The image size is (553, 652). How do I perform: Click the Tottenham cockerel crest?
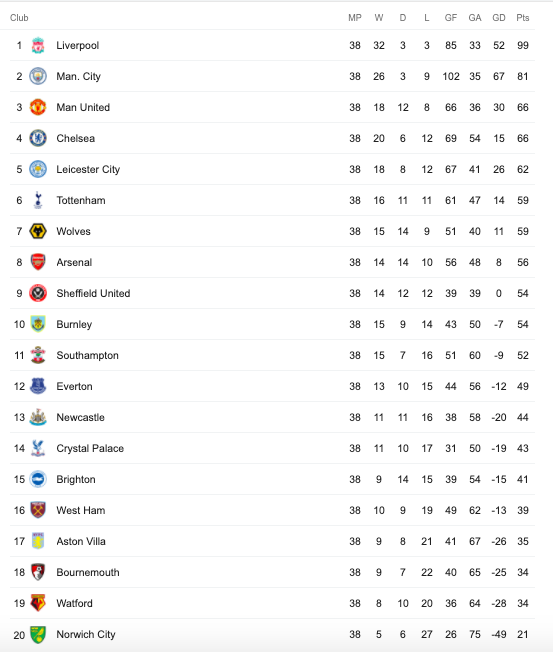38,200
